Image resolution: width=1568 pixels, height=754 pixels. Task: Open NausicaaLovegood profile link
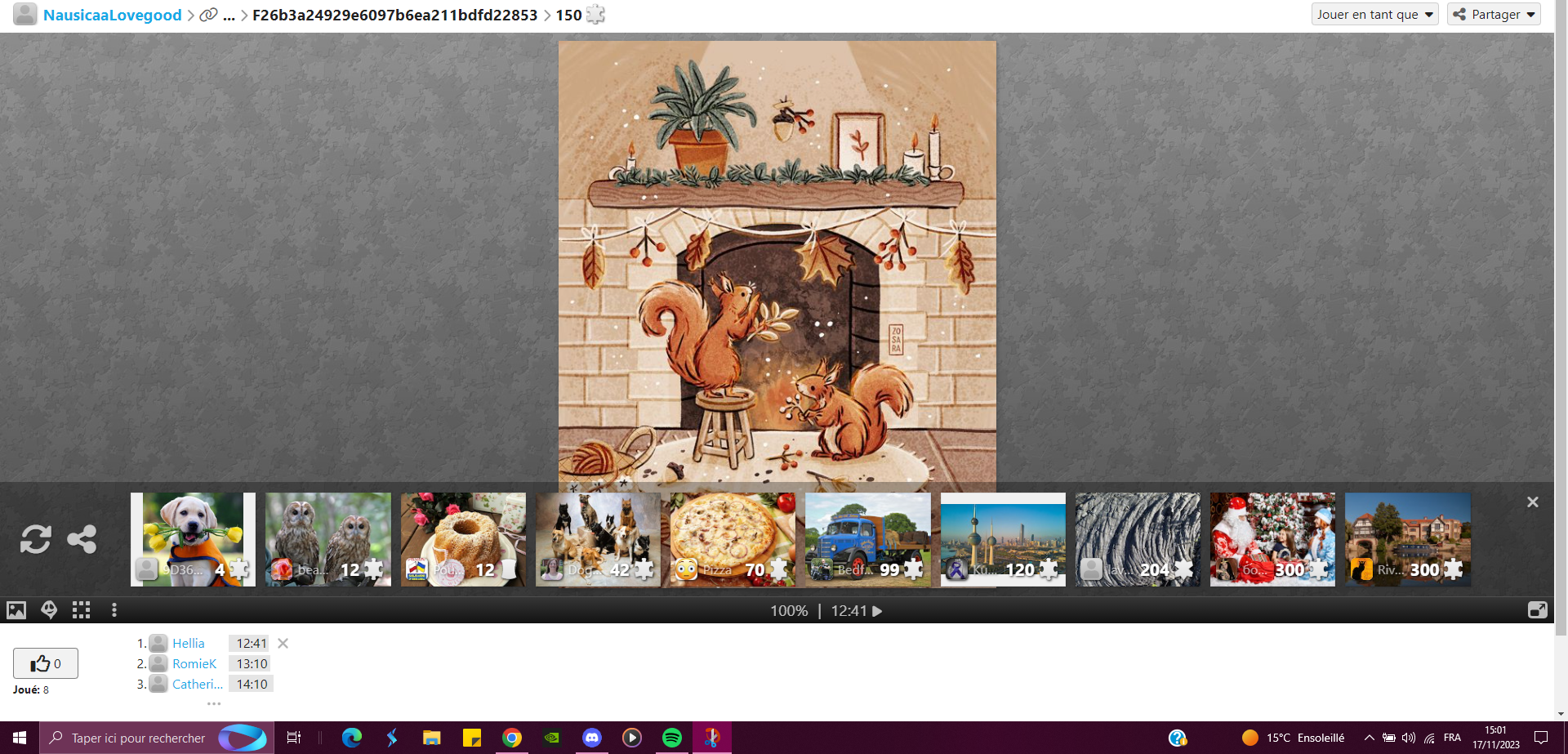(x=112, y=16)
